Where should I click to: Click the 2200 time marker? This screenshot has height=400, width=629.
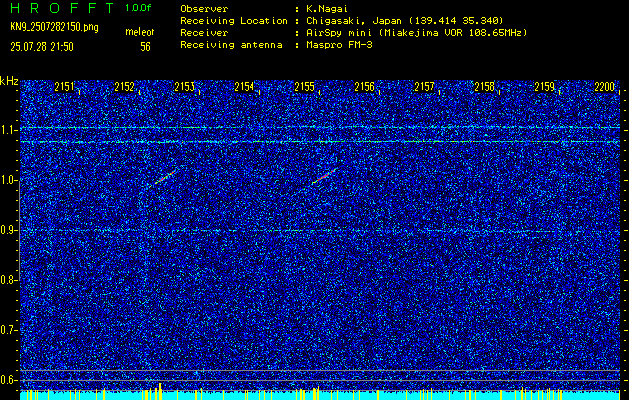click(x=605, y=87)
